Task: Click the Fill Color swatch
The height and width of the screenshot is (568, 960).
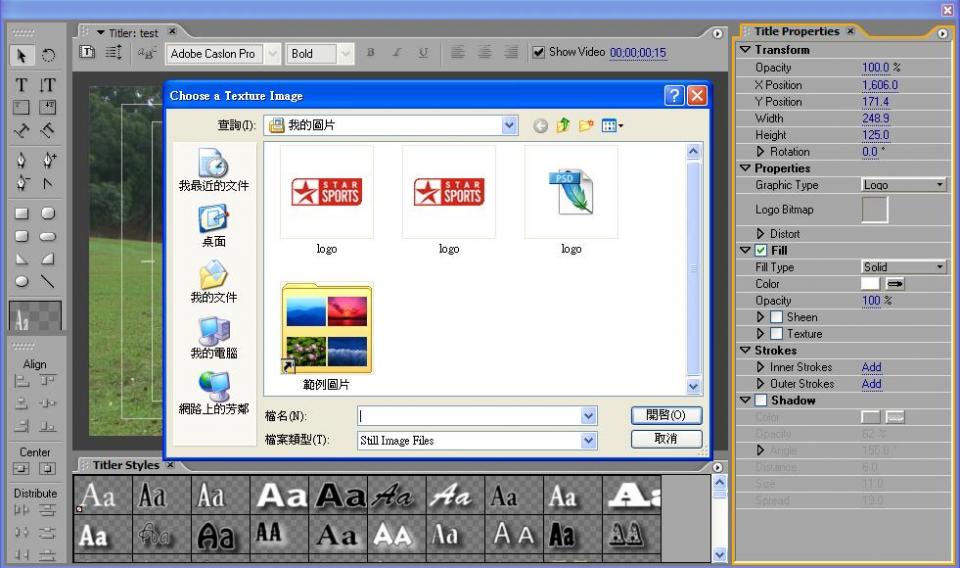Action: (x=870, y=284)
